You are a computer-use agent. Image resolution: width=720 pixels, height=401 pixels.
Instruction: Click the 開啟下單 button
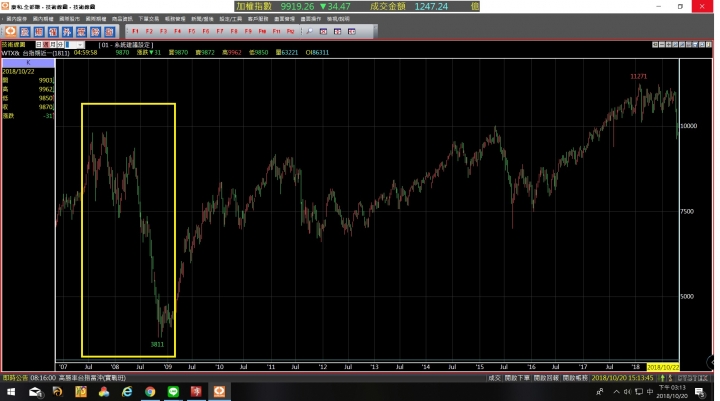517,378
